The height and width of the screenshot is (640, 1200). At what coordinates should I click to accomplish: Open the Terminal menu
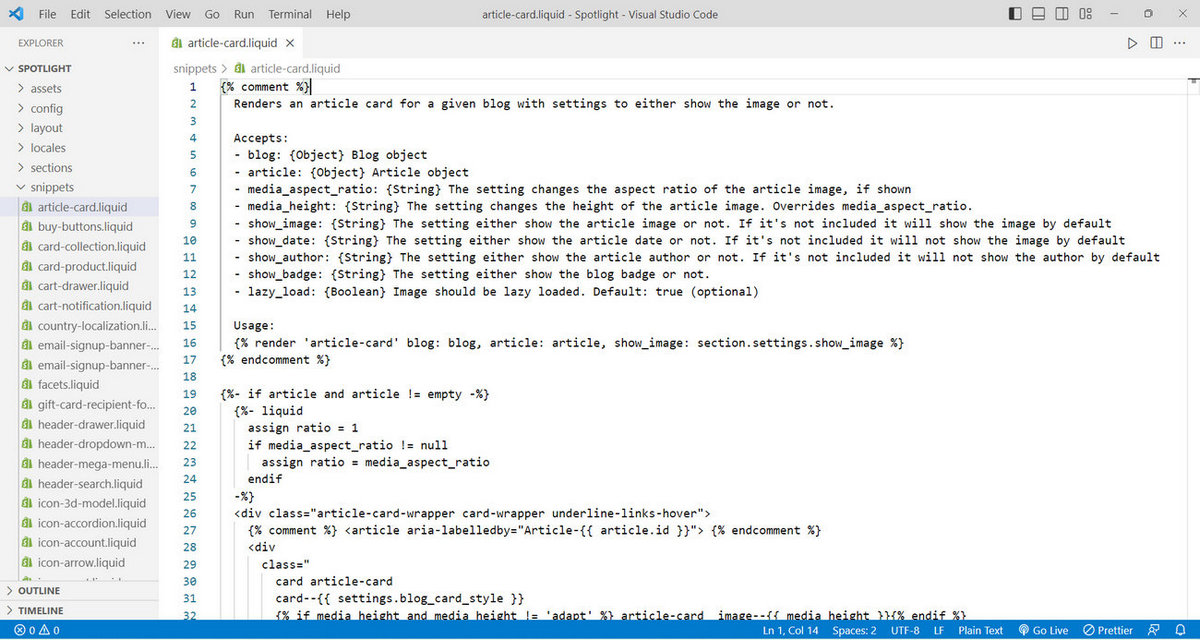(290, 14)
